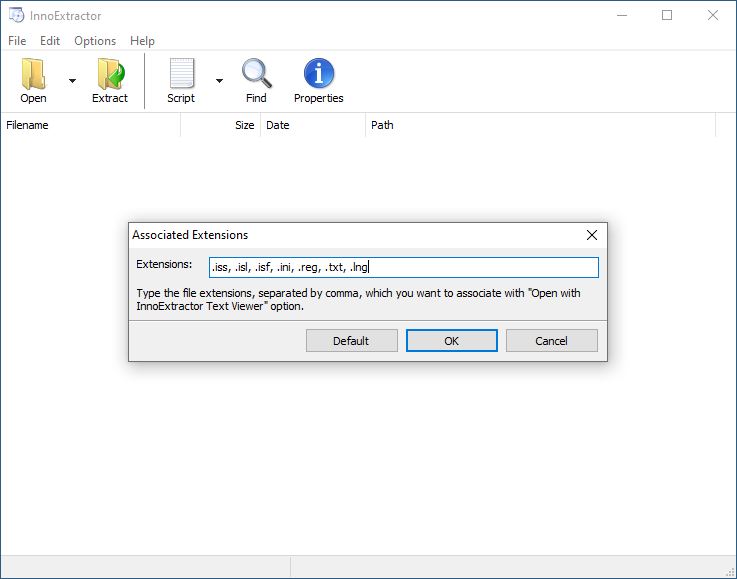
Task: Sort by Path column header
Action: (541, 125)
